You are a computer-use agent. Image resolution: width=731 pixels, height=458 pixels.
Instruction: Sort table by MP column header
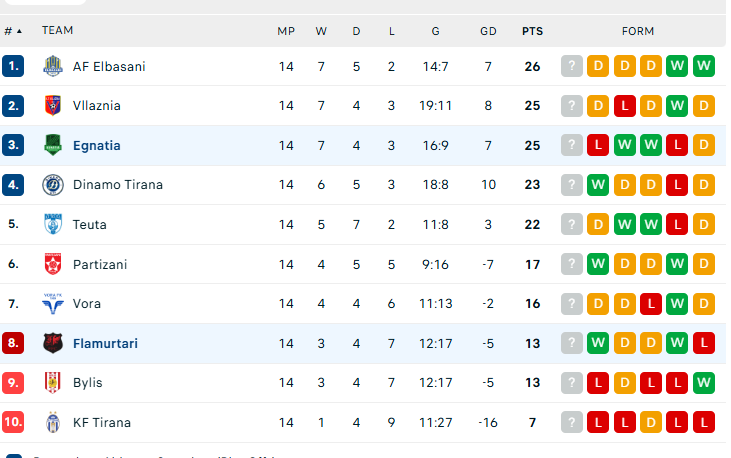click(286, 31)
